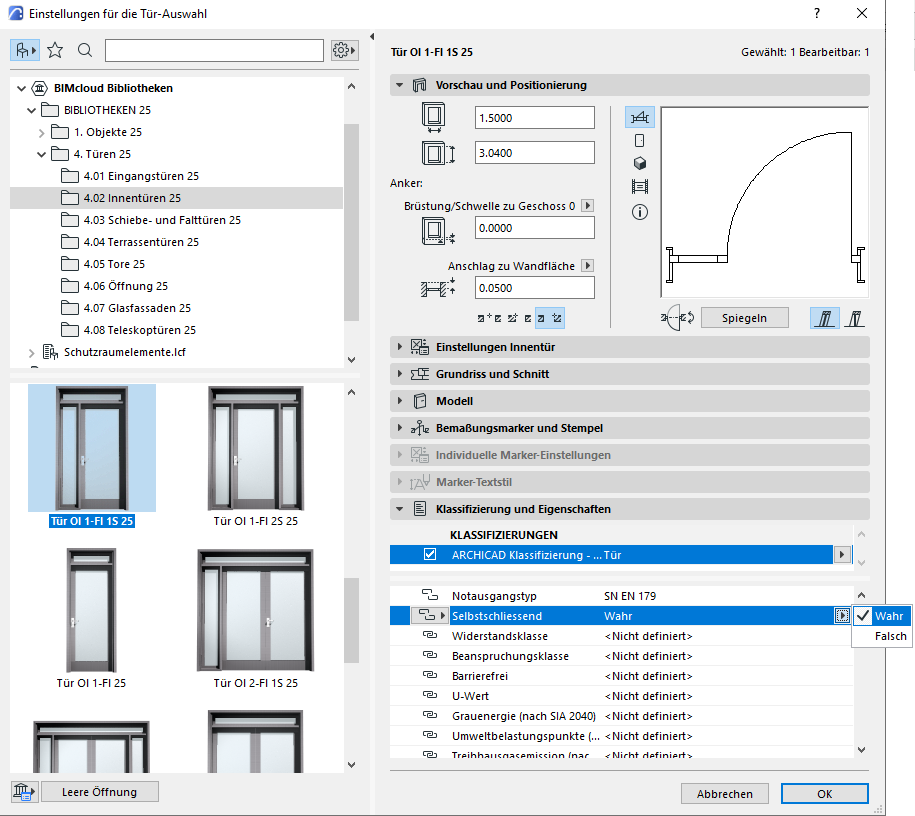Screen dimensions: 915x816
Task: Click the sill to story anchor icon
Action: point(438,231)
